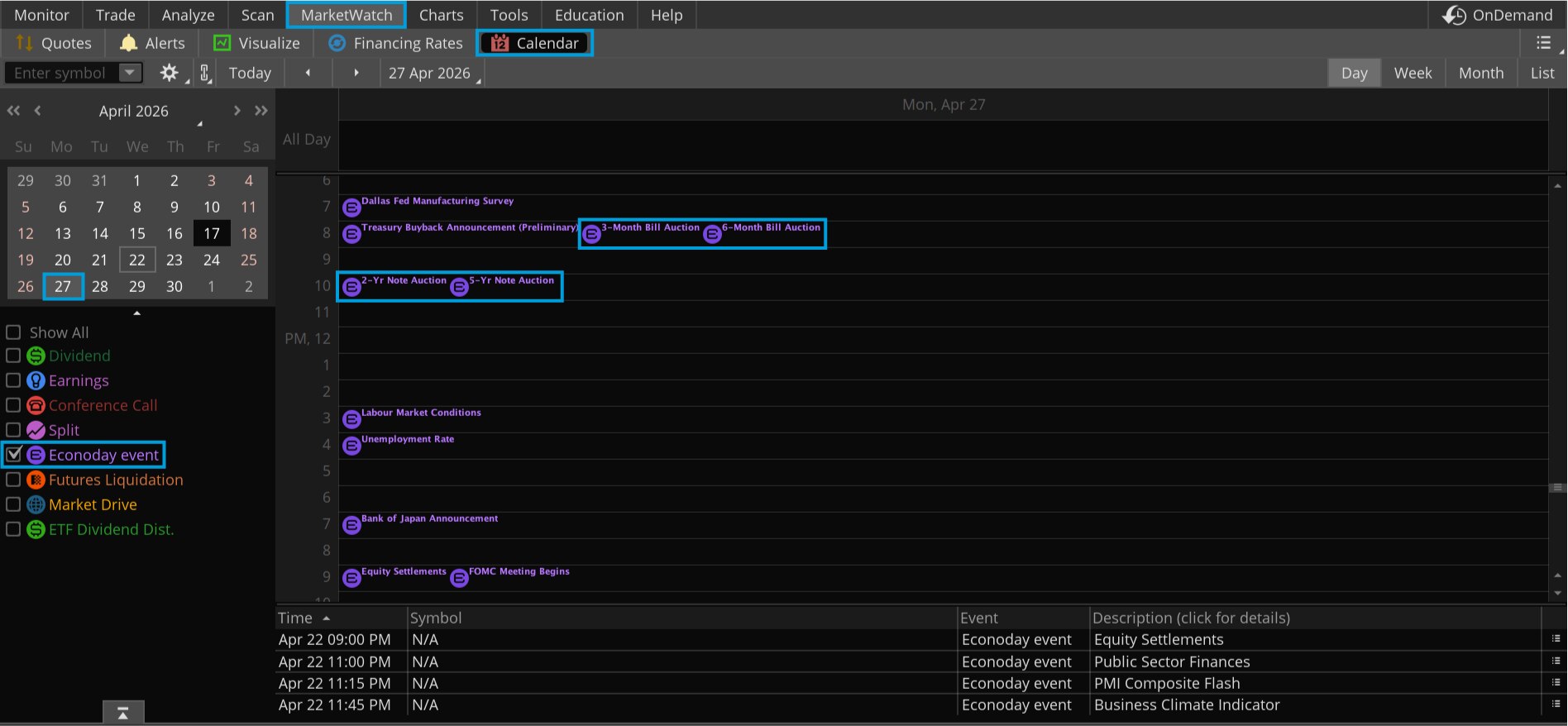Go to next month in mini calendar
1568x726 pixels.
237,111
